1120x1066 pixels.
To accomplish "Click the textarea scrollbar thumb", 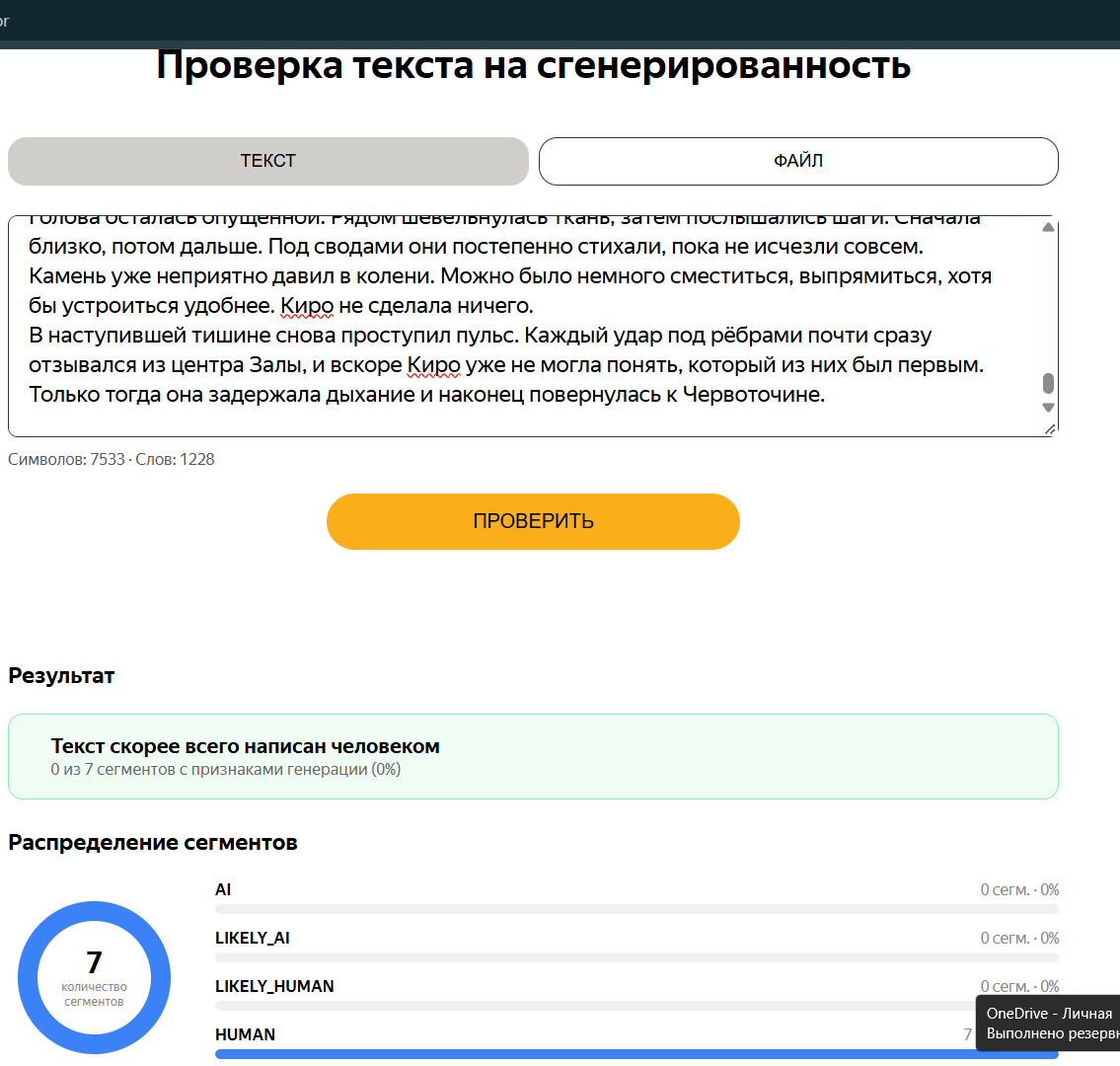I will click(x=1048, y=384).
